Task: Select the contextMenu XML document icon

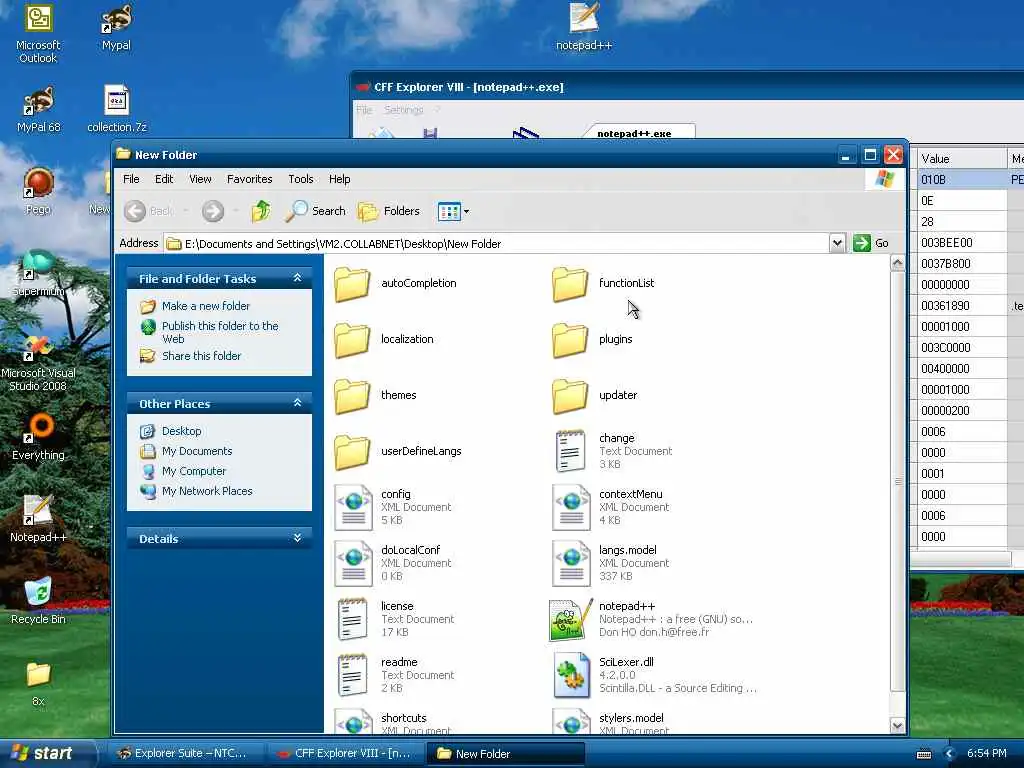Action: click(571, 507)
